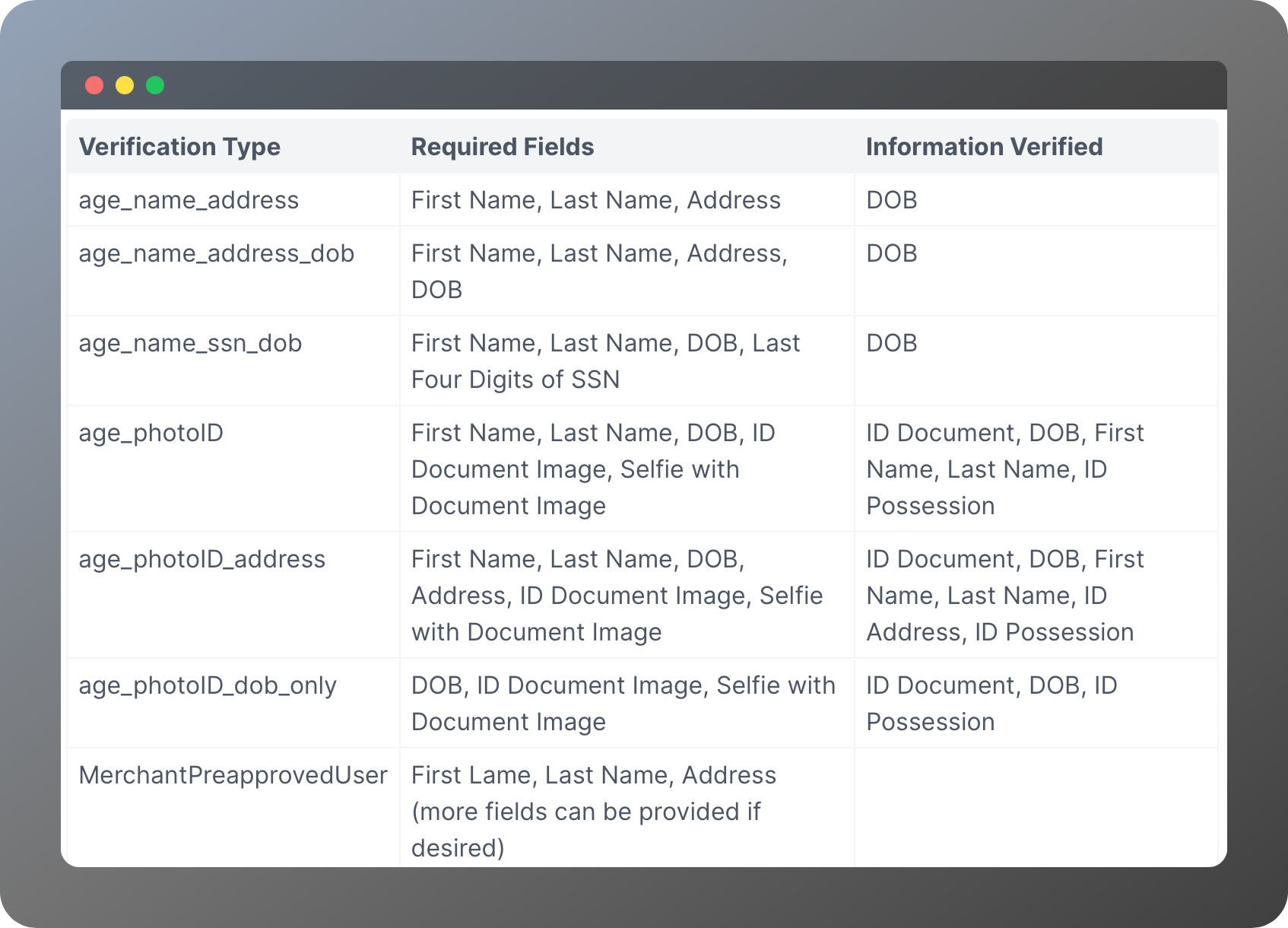
Task: Click the green maximize window dot
Action: [x=155, y=85]
